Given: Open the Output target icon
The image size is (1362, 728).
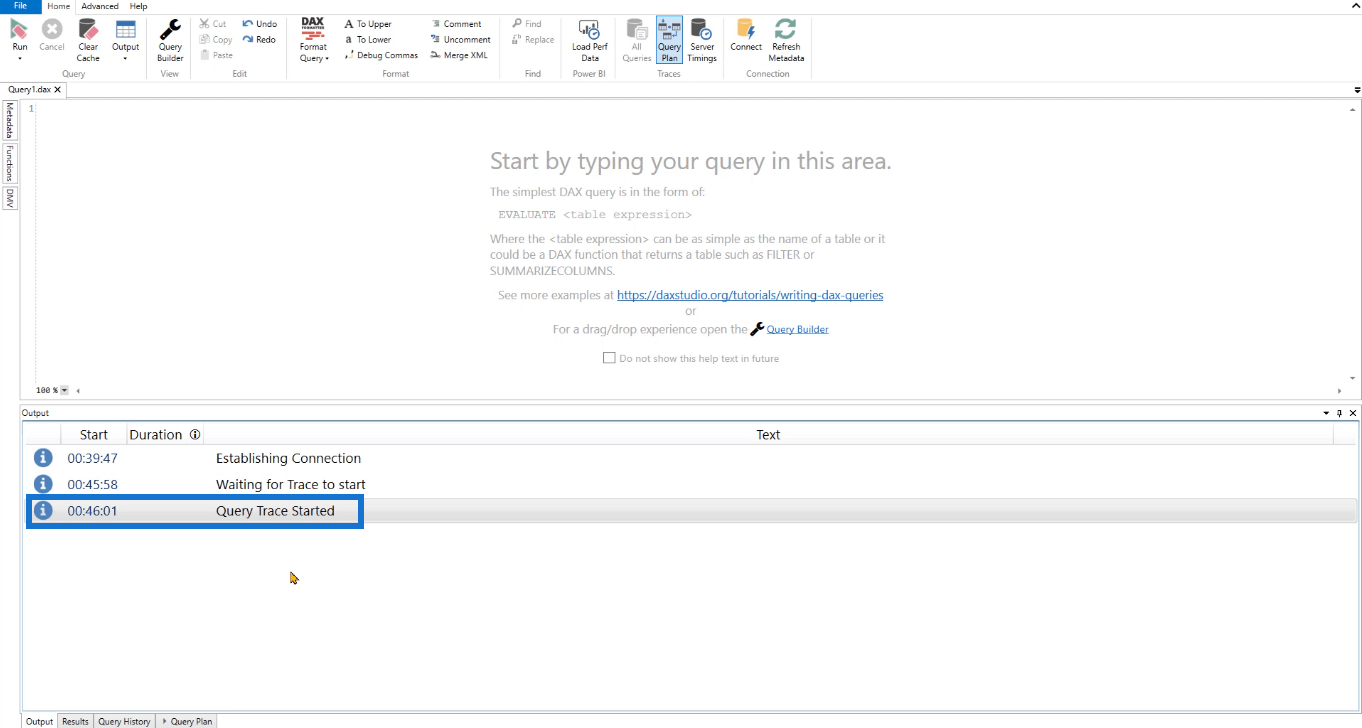Looking at the screenshot, I should coord(125,30).
